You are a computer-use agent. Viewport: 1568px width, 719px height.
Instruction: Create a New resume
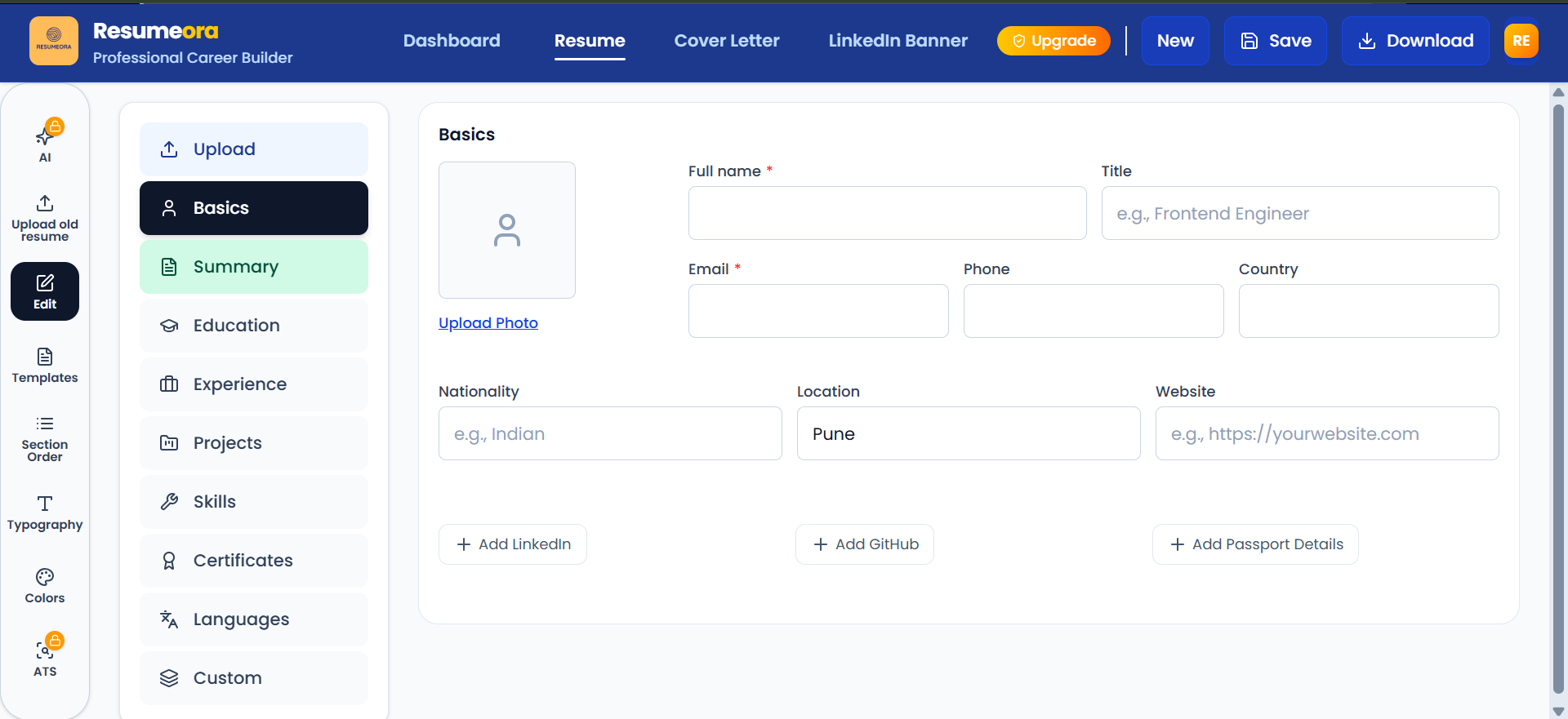click(1175, 41)
